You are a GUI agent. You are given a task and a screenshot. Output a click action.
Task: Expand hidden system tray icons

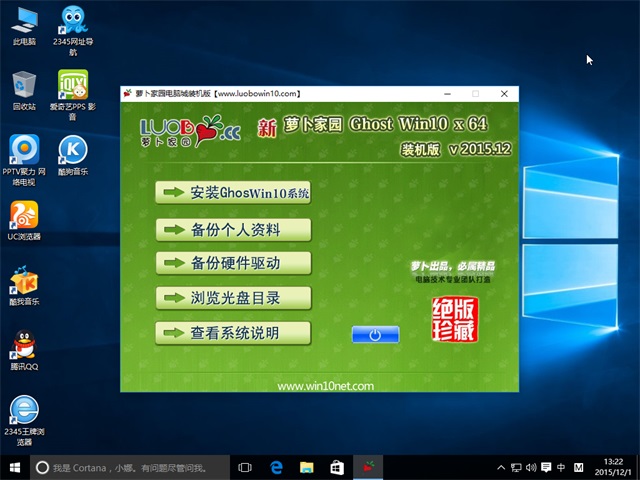click(501, 468)
